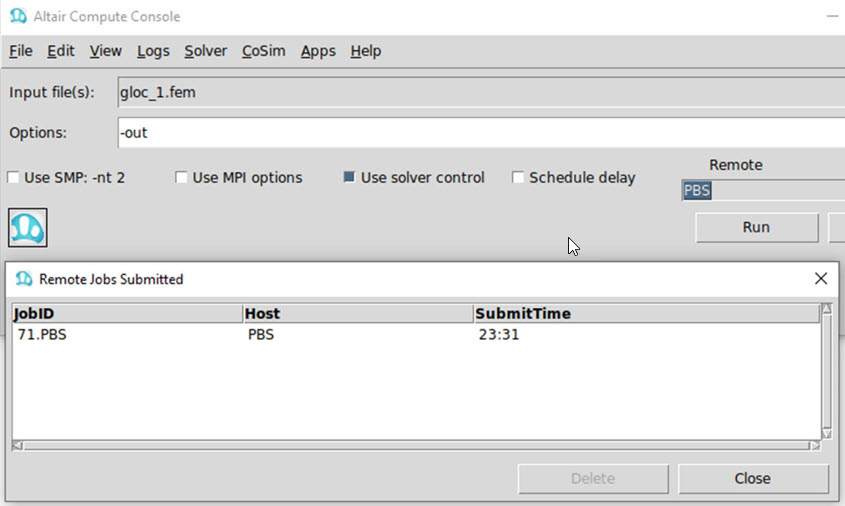This screenshot has width=845, height=506.
Task: Close the Remote Jobs Submitted dialog
Action: [x=821, y=279]
